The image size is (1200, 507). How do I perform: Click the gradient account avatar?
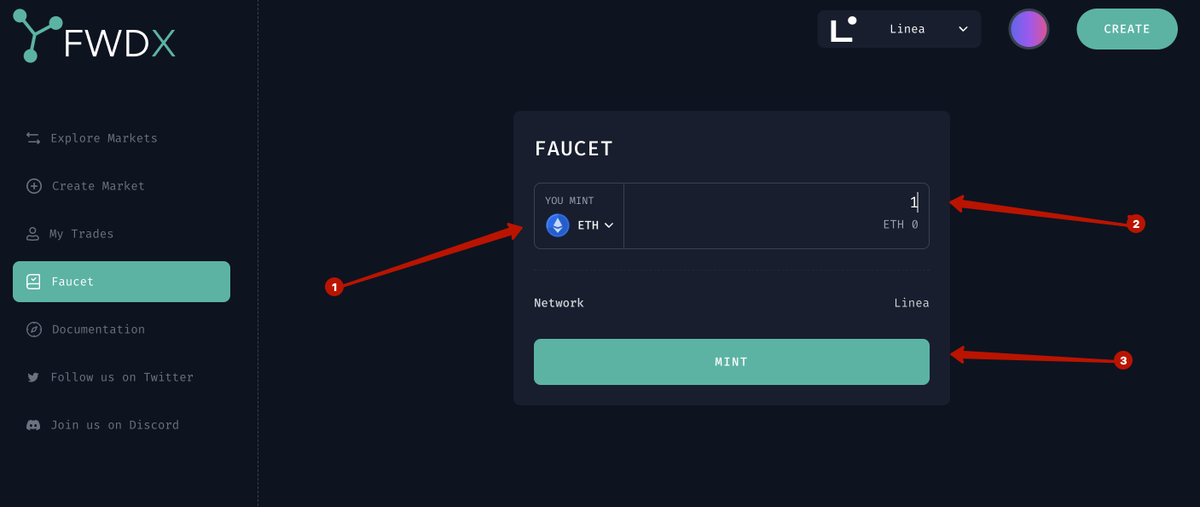coord(1028,29)
